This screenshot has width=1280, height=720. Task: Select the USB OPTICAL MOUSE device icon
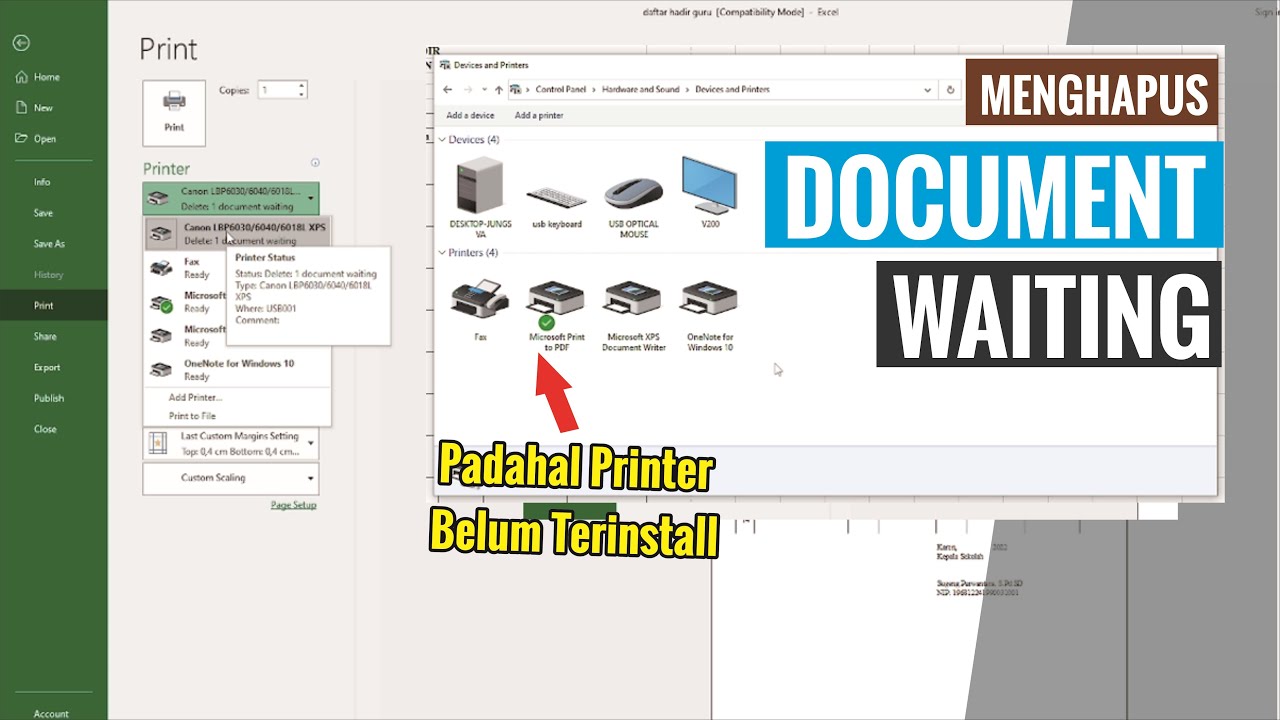pyautogui.click(x=634, y=206)
